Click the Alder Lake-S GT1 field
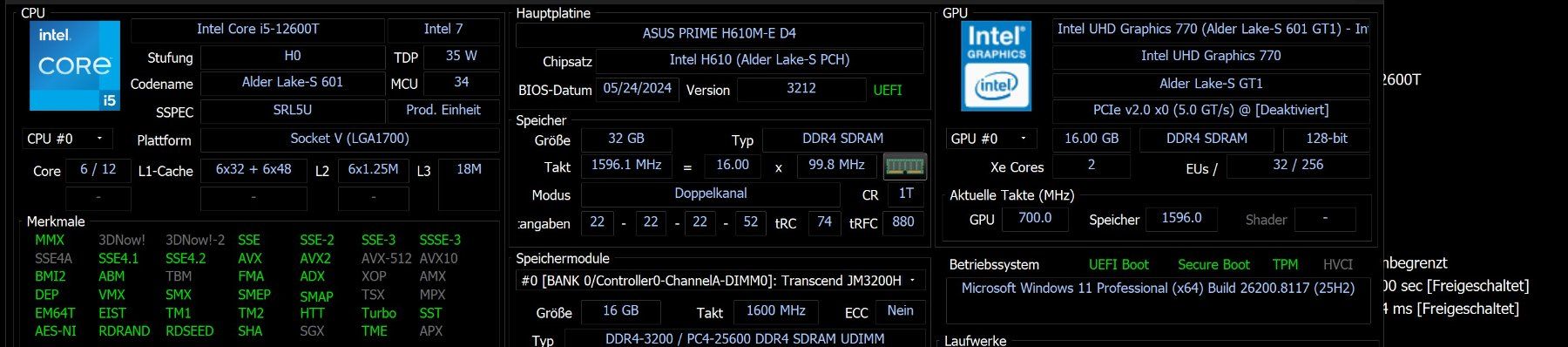The image size is (1568, 347). point(1211,84)
